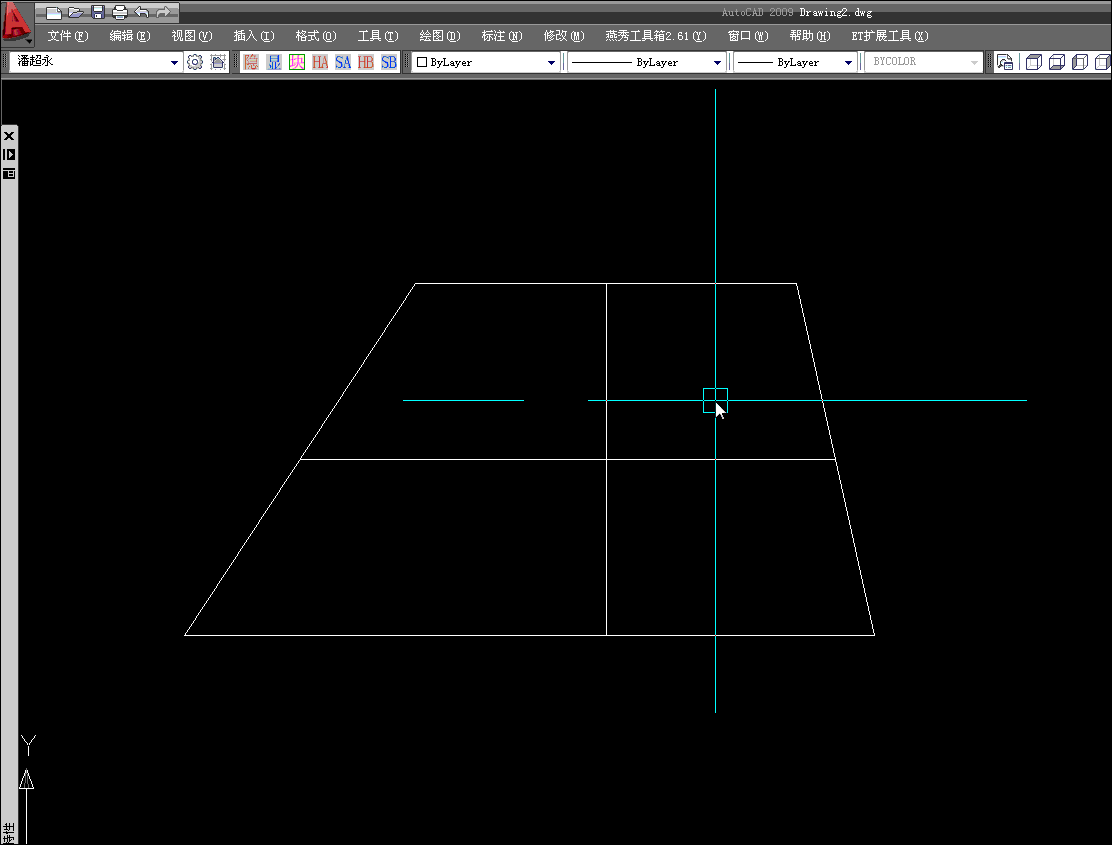The height and width of the screenshot is (845, 1112).
Task: Create a new drawing via New icon
Action: (54, 12)
